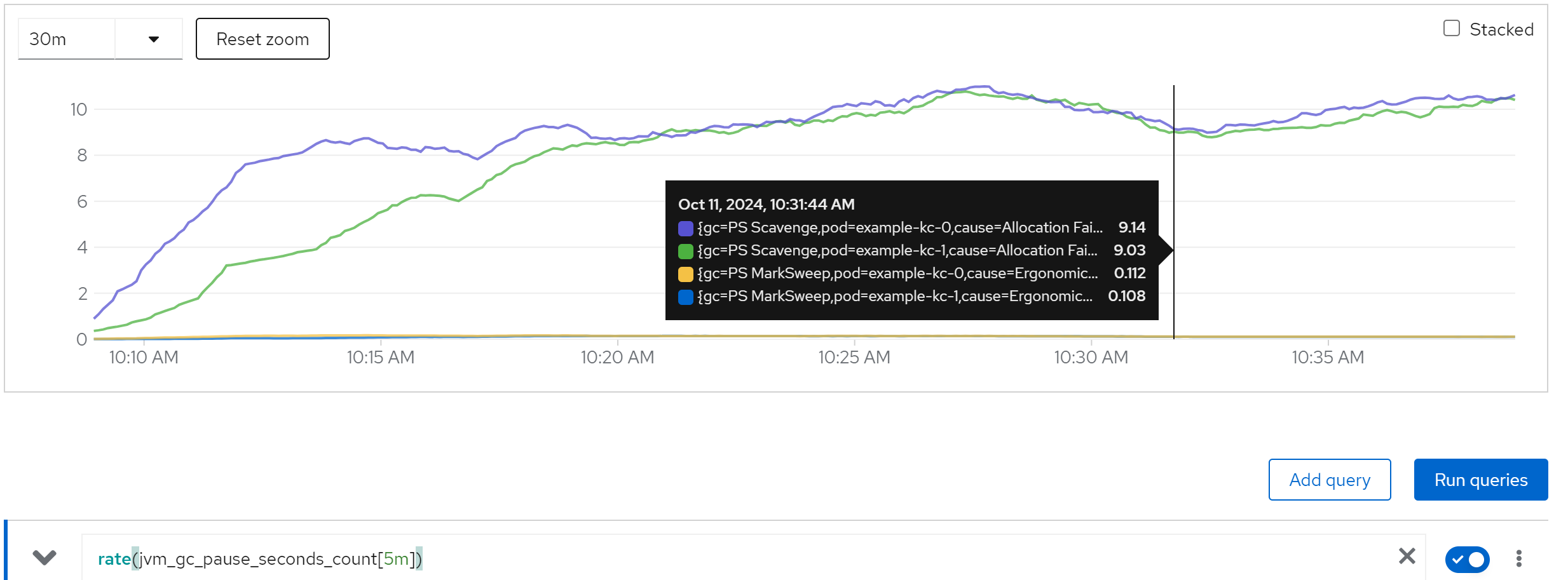The width and height of the screenshot is (1568, 580).
Task: Collapse the query row chevron
Action: tap(44, 558)
